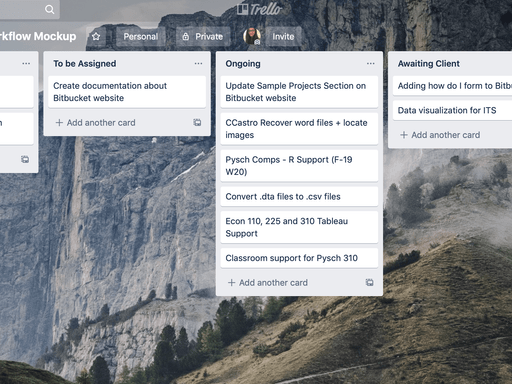
Task: Click the Awaiting Client list title
Action: click(429, 63)
